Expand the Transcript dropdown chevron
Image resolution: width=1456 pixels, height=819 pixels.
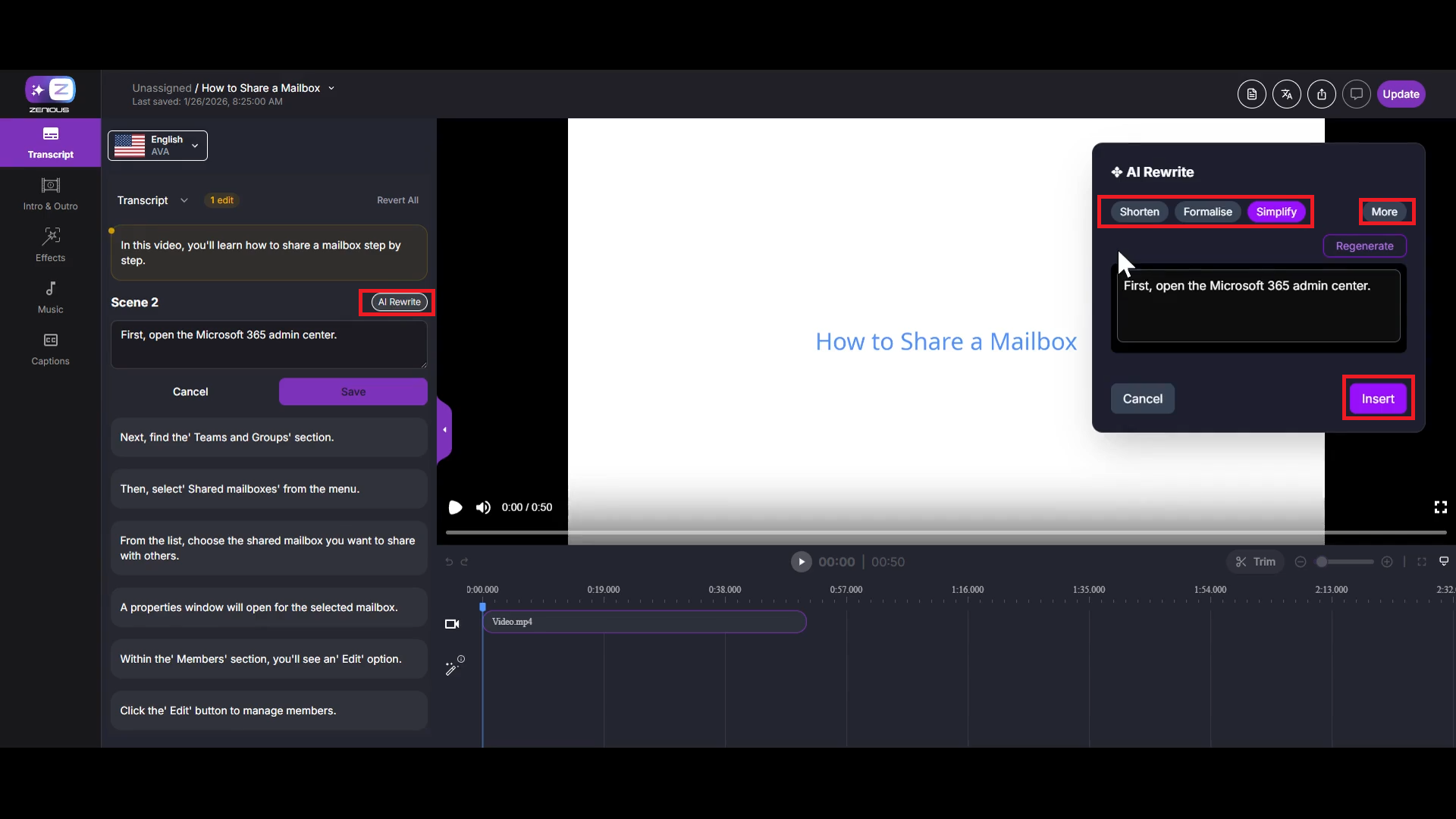184,200
